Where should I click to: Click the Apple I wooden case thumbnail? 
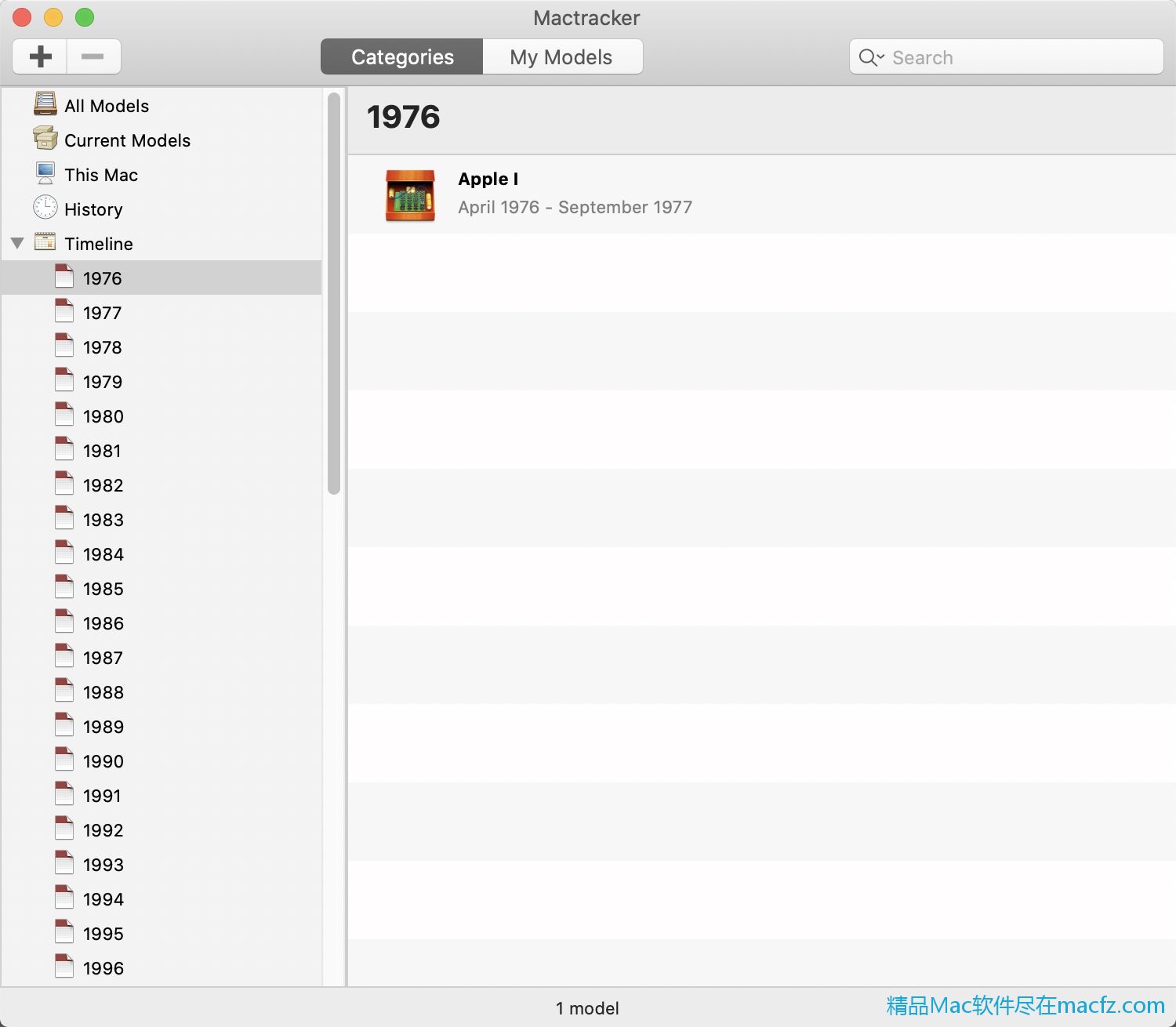410,195
